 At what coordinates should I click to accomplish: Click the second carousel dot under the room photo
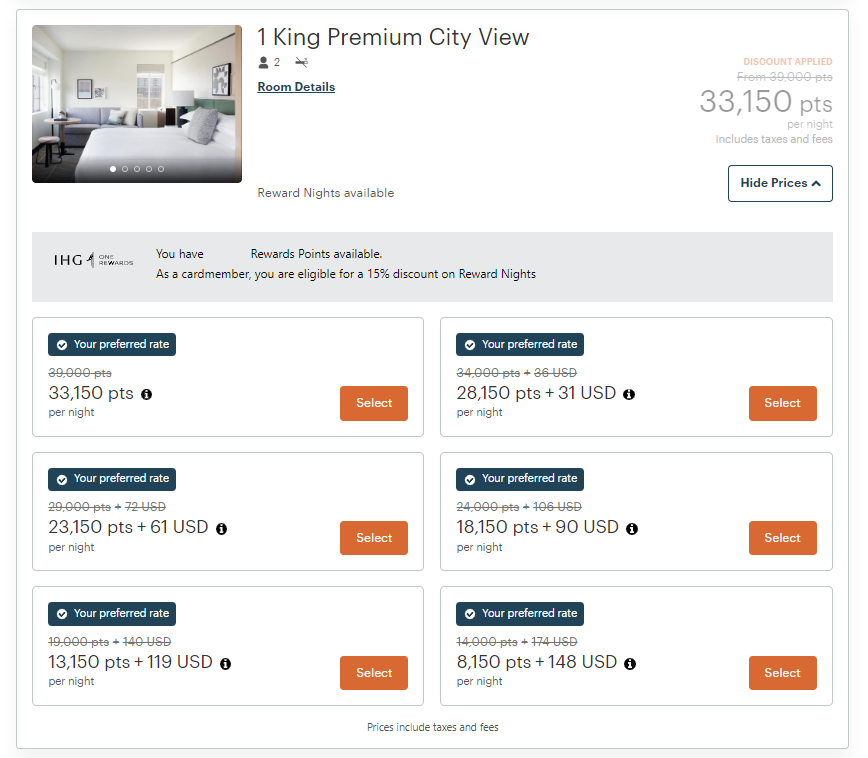coord(125,169)
